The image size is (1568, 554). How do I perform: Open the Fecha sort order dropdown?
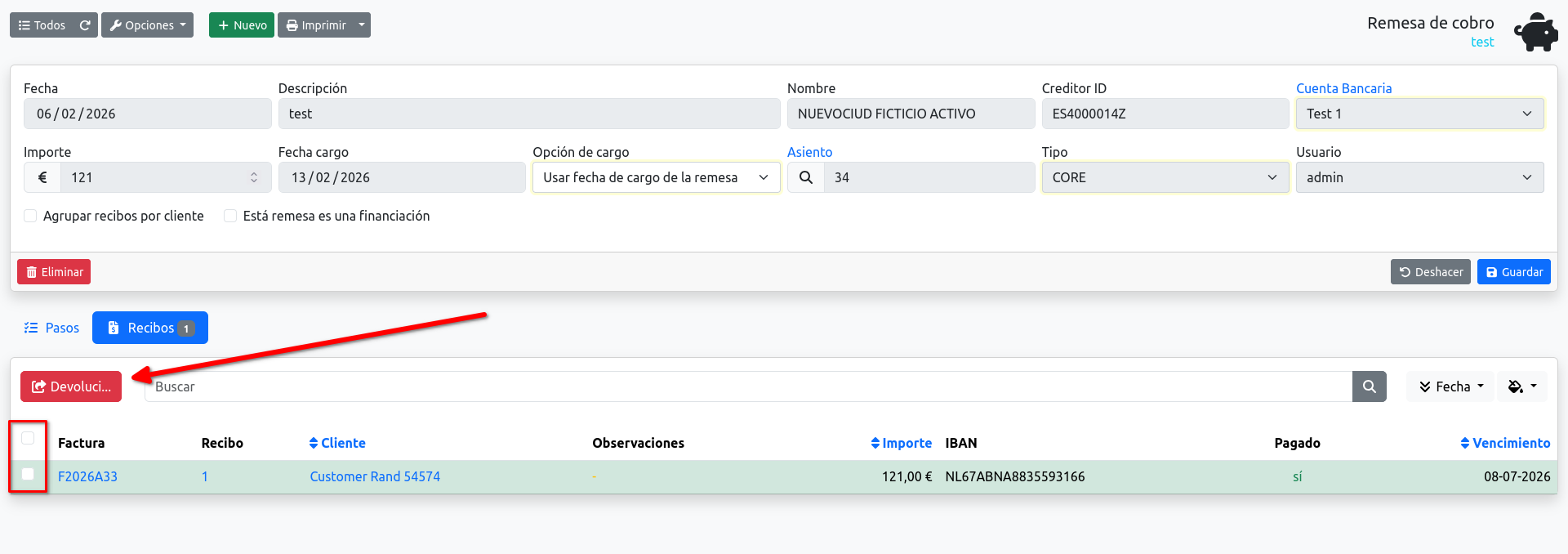1450,386
